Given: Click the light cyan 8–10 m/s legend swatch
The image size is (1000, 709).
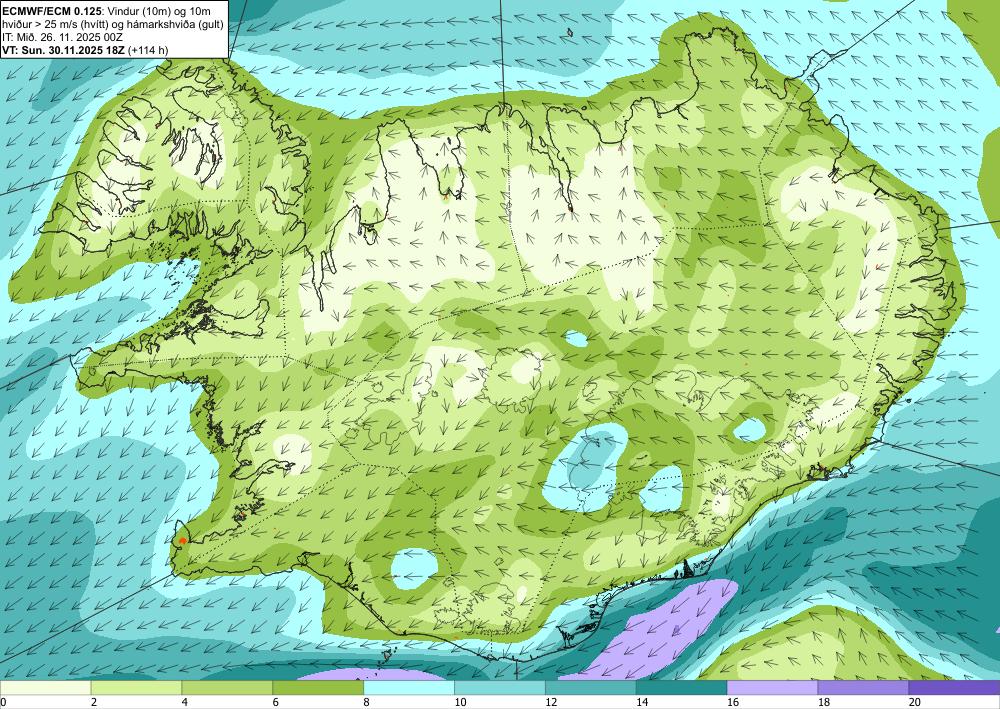Looking at the screenshot, I should tap(409, 688).
